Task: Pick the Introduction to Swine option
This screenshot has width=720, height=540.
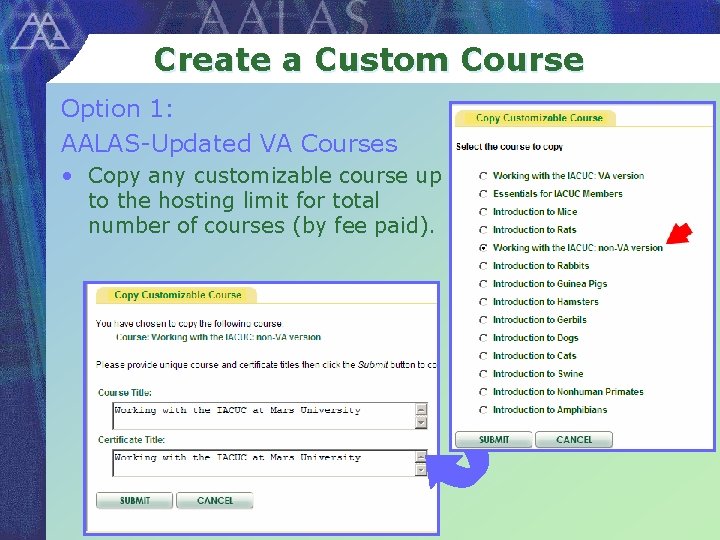Action: click(x=483, y=374)
